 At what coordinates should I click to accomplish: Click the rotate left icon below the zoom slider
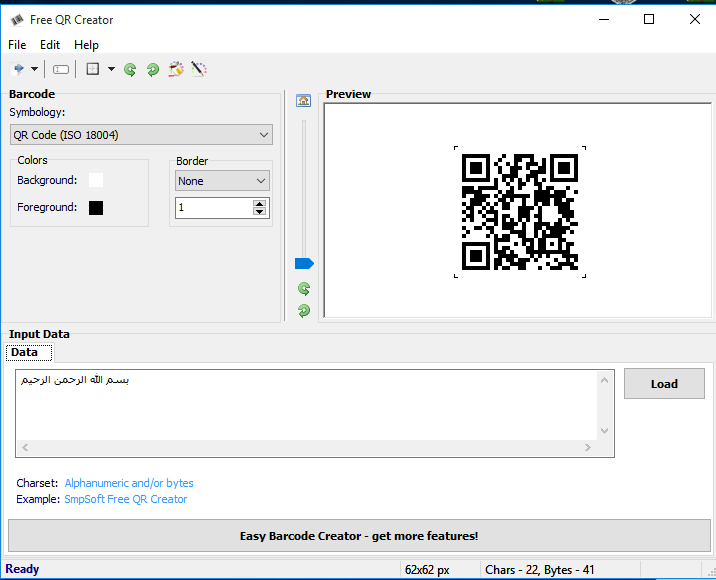(x=304, y=289)
